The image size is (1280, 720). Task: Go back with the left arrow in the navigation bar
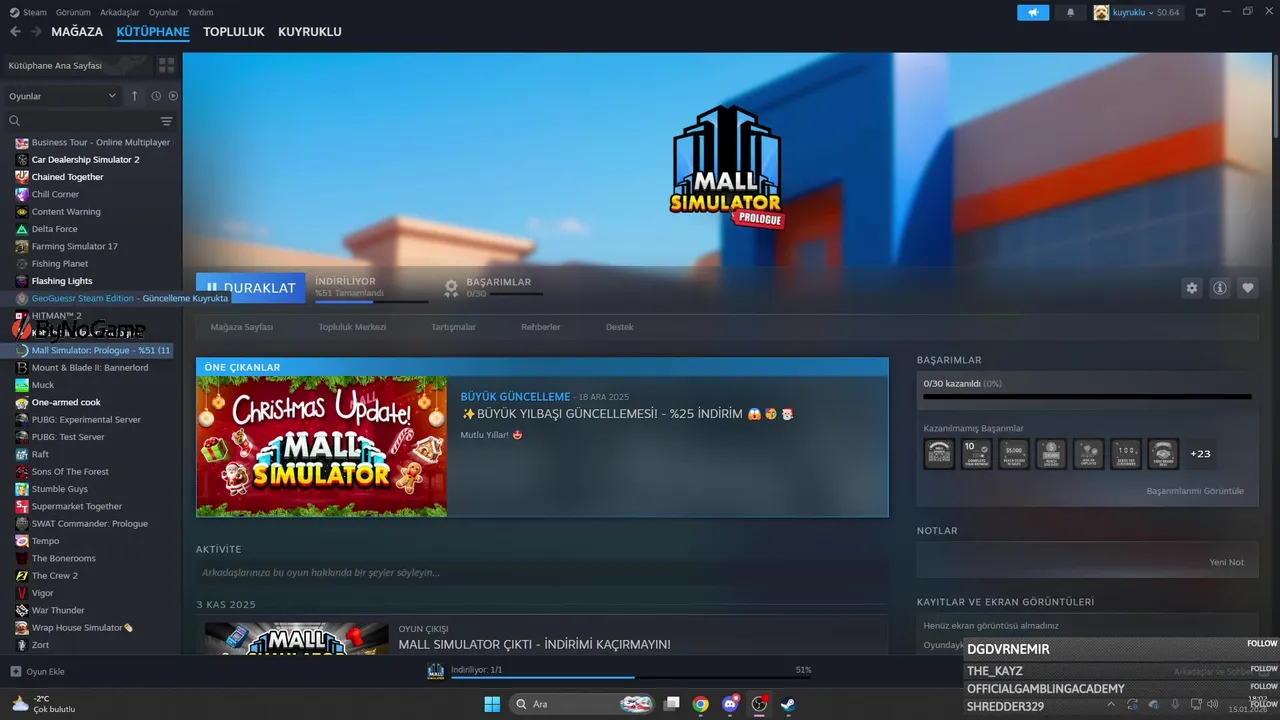pyautogui.click(x=15, y=32)
